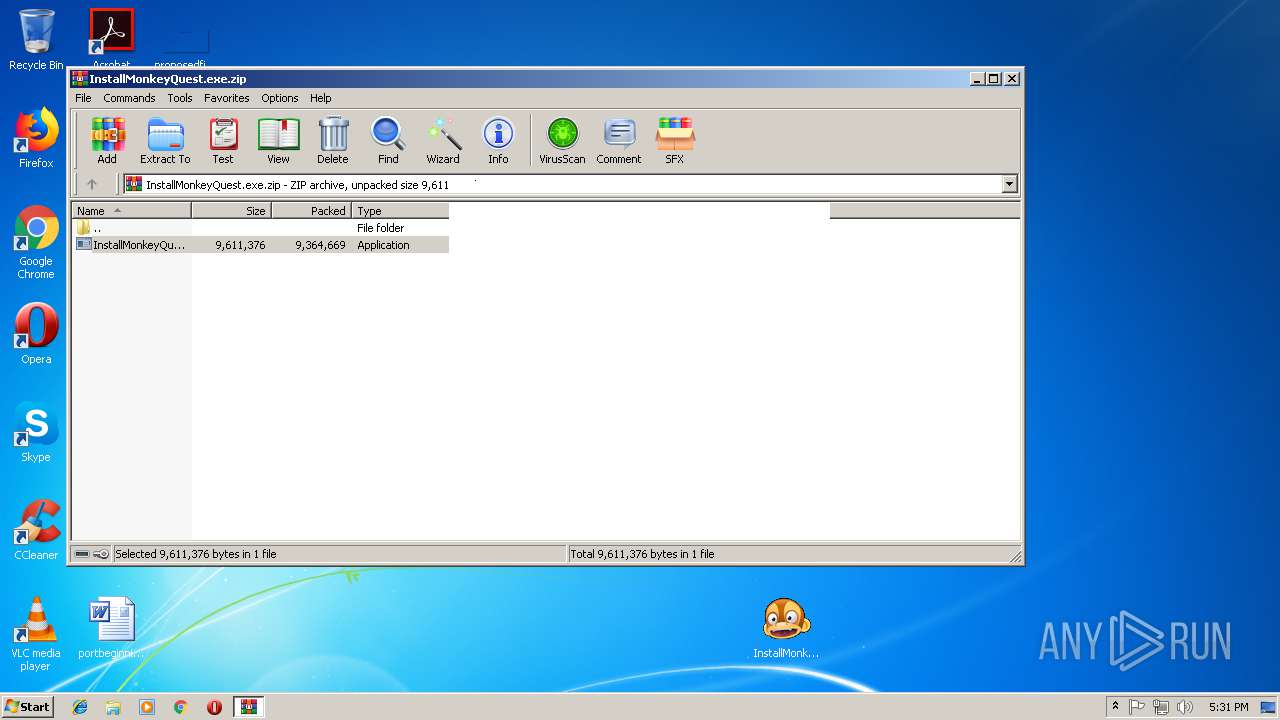This screenshot has width=1280, height=720.
Task: Select the portbeginni... Word document on desktop
Action: point(111,628)
